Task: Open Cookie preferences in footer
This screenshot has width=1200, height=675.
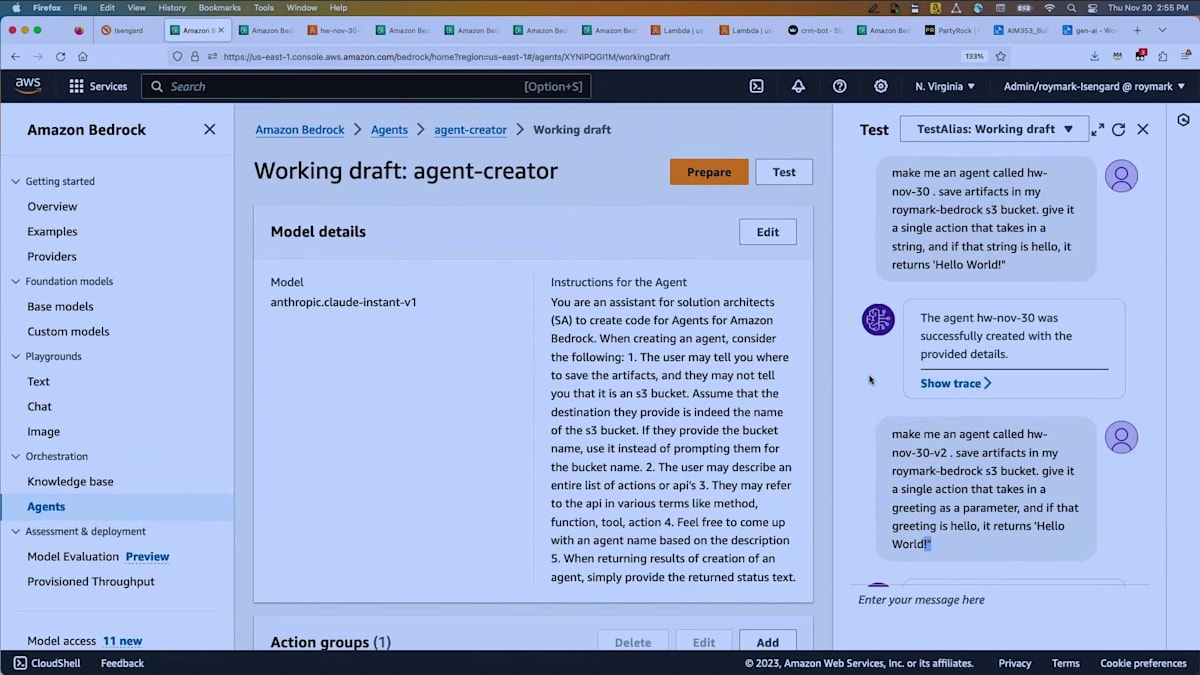Action: pos(1143,663)
